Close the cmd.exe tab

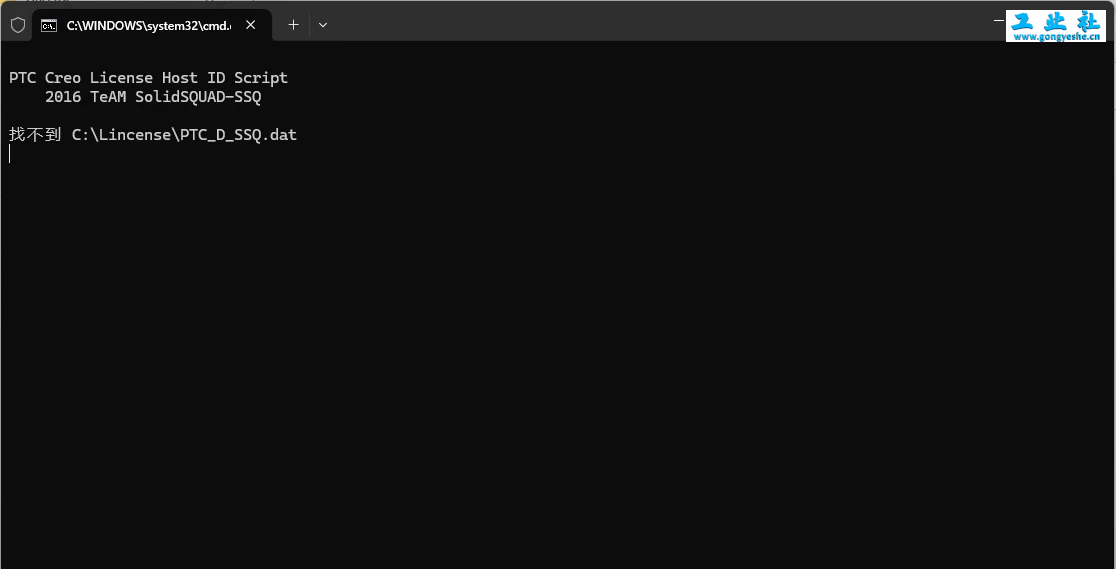(x=251, y=25)
